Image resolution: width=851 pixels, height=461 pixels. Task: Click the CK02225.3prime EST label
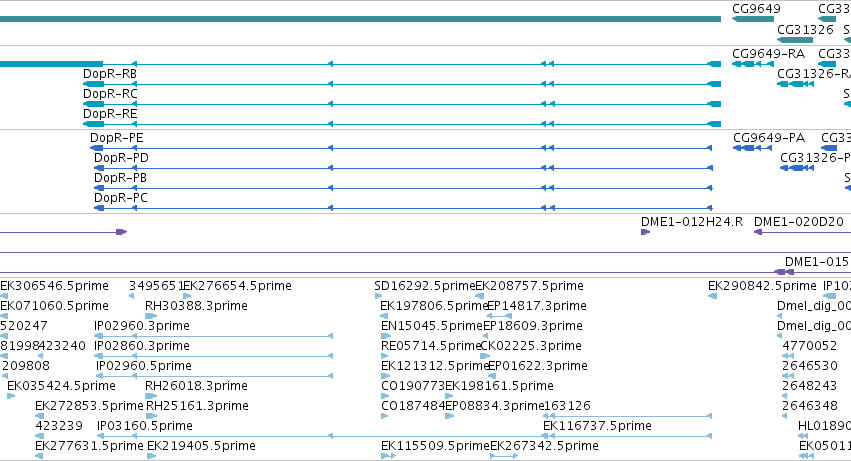point(531,346)
